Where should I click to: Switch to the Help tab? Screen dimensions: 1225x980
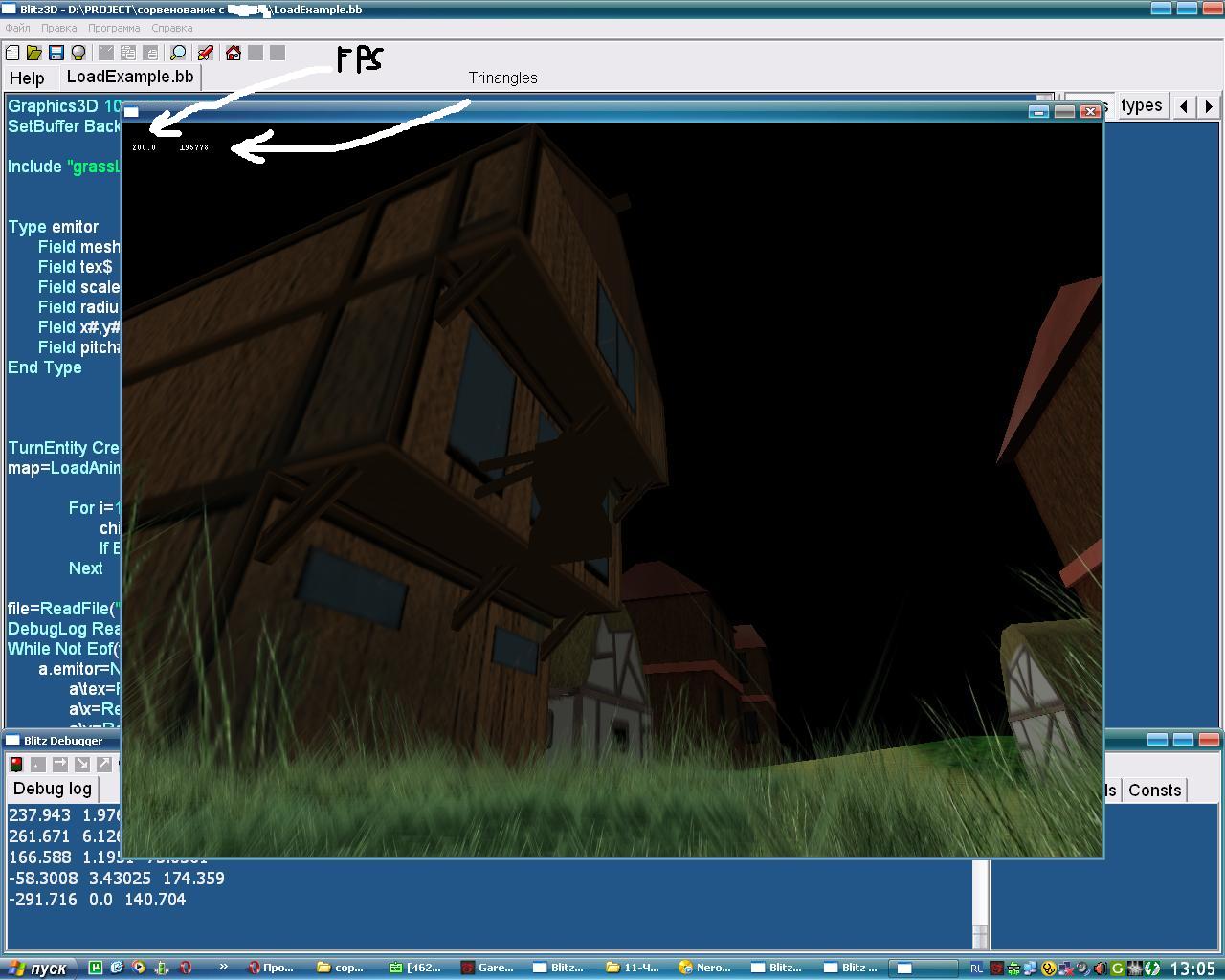pos(27,78)
